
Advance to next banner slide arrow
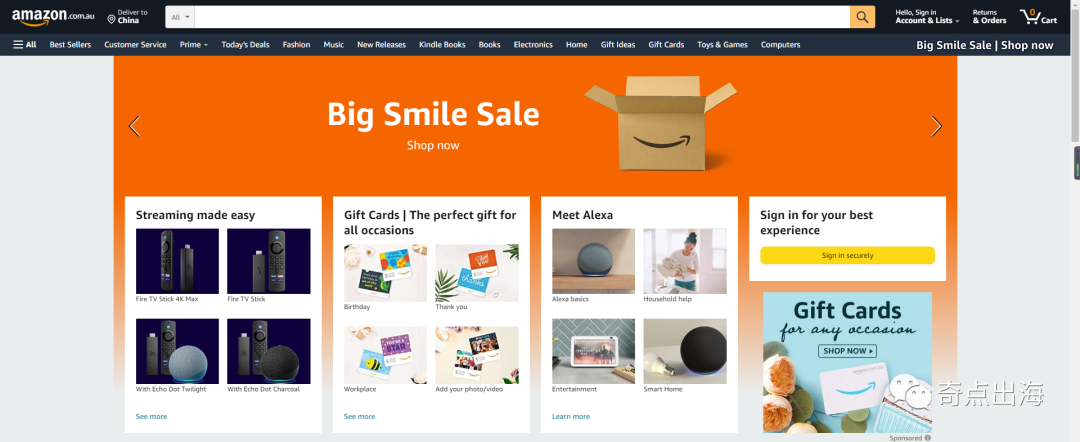(x=936, y=126)
